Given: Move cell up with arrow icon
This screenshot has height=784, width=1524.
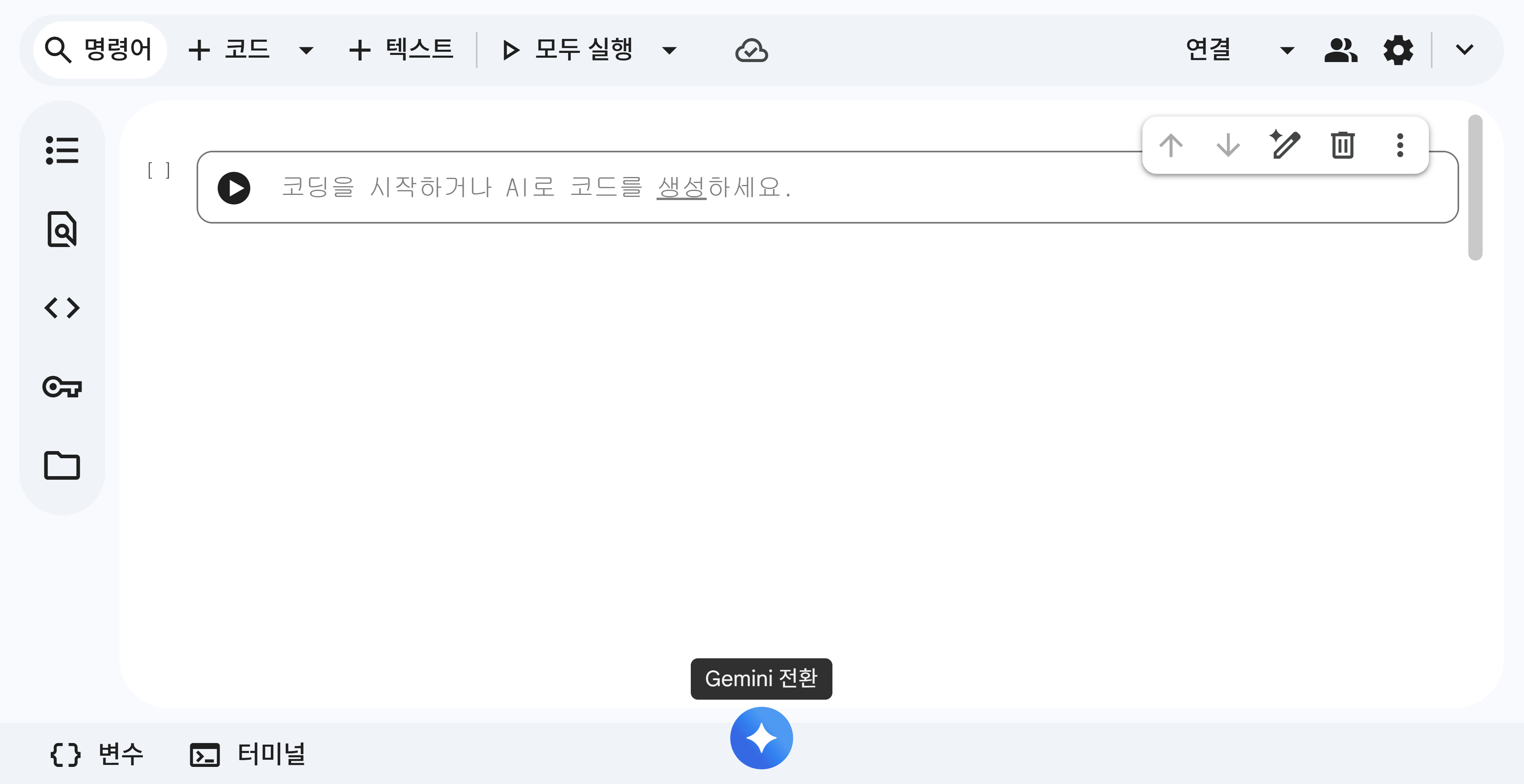Looking at the screenshot, I should pyautogui.click(x=1170, y=145).
